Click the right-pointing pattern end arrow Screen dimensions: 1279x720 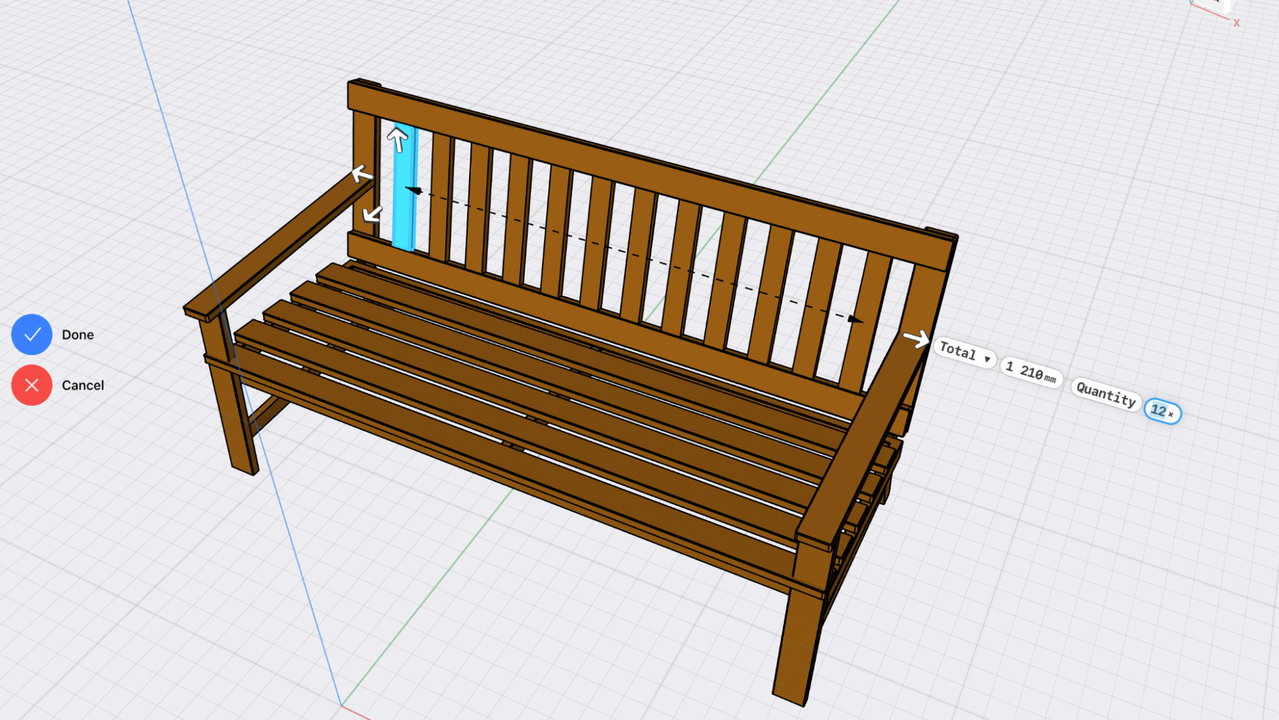point(917,339)
